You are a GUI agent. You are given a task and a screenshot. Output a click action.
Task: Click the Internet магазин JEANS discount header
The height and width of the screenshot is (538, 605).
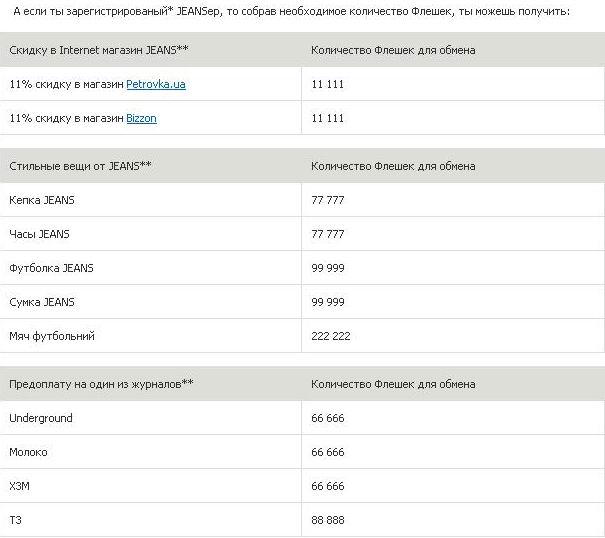pyautogui.click(x=99, y=50)
